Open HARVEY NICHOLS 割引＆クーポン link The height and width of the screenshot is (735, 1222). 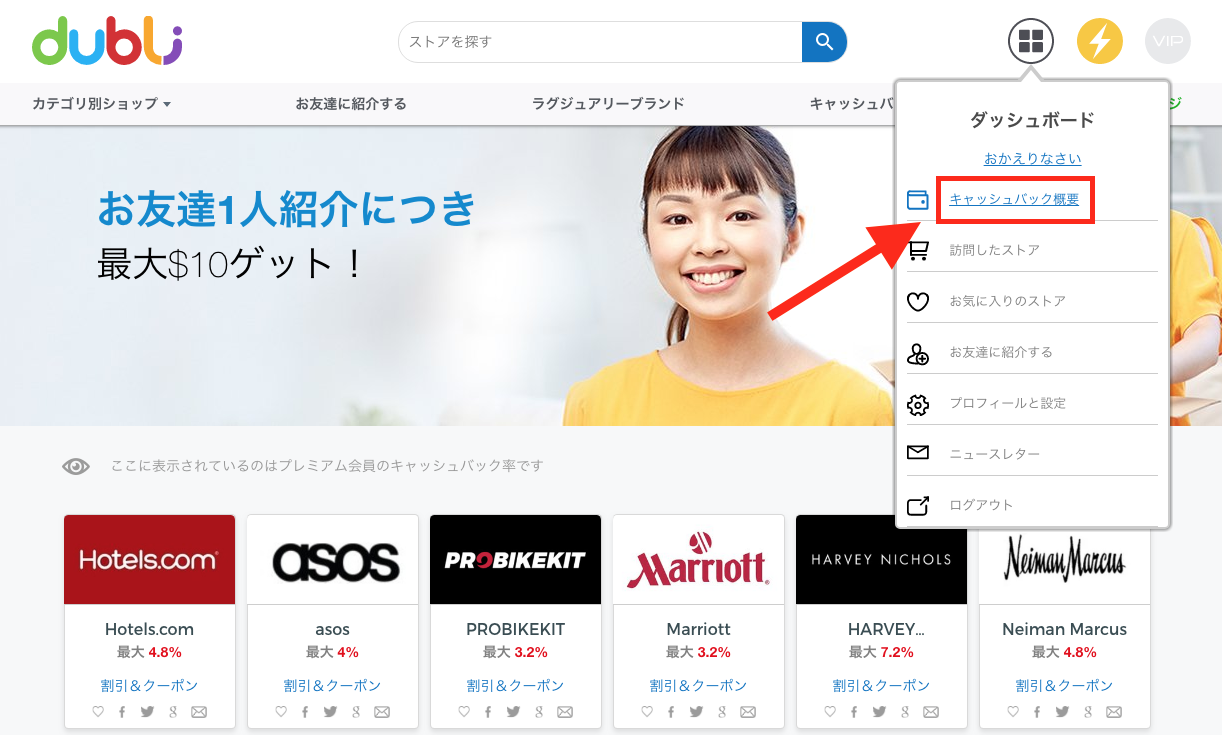881,686
